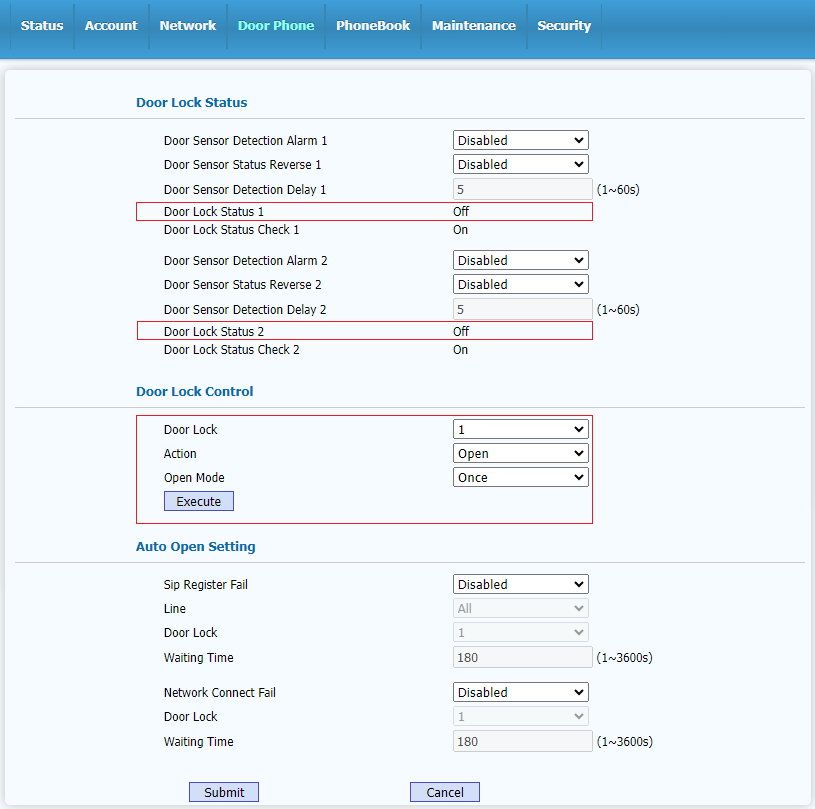Open Door Sensor Status Reverse 1 dropdown
The width and height of the screenshot is (815, 809).
pyautogui.click(x=520, y=165)
